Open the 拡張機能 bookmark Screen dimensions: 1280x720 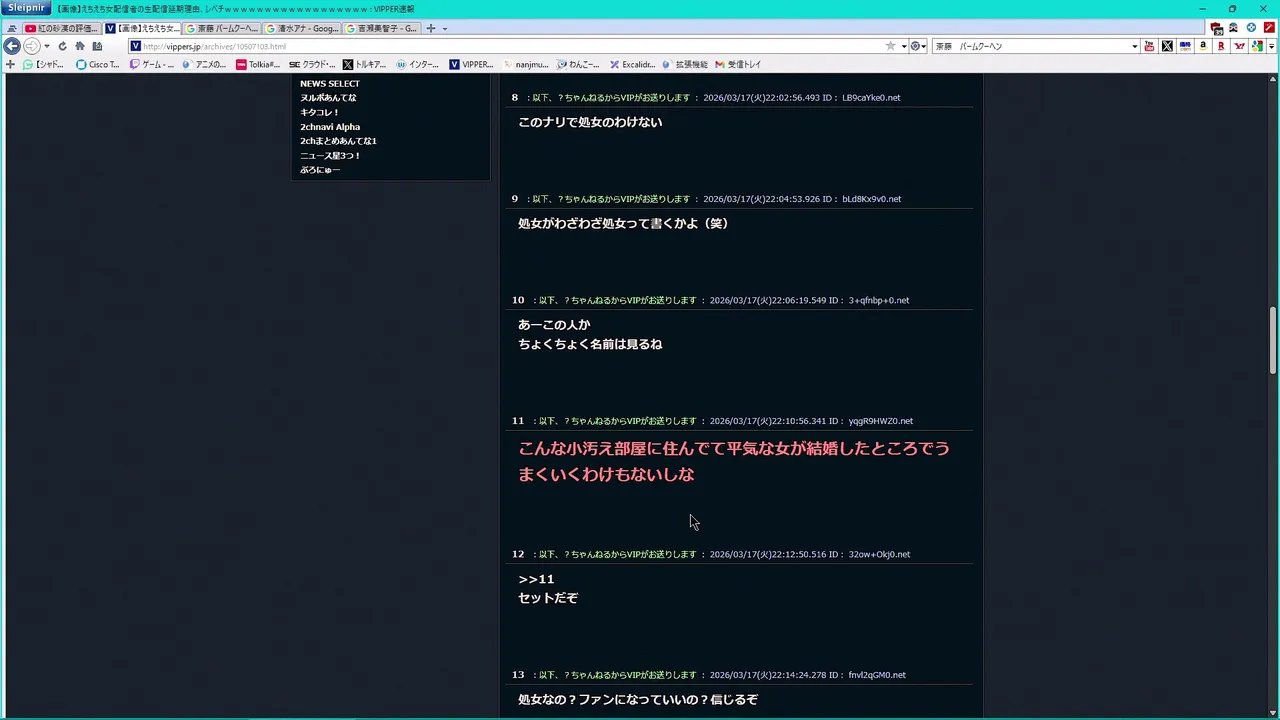pyautogui.click(x=685, y=64)
